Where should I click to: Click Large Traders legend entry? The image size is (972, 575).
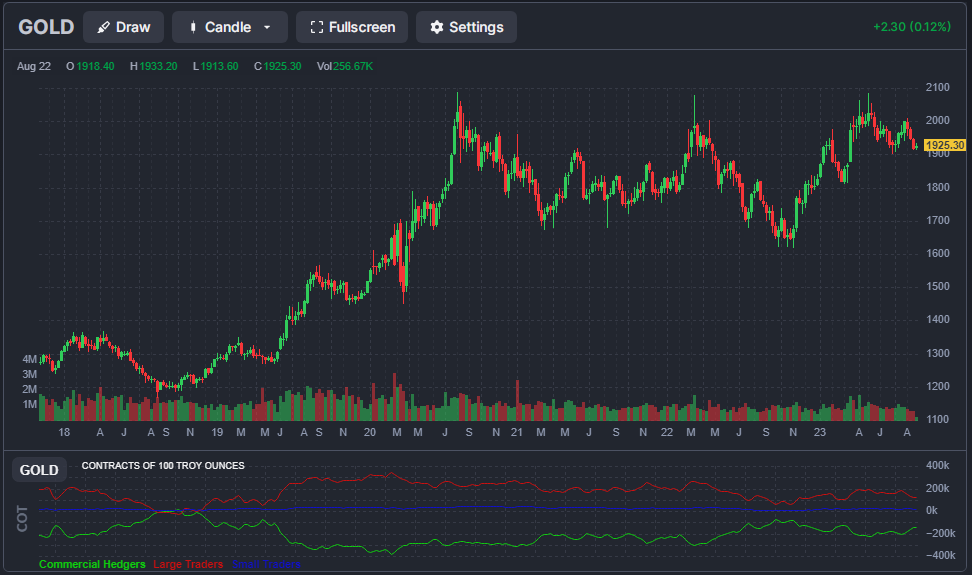point(188,564)
